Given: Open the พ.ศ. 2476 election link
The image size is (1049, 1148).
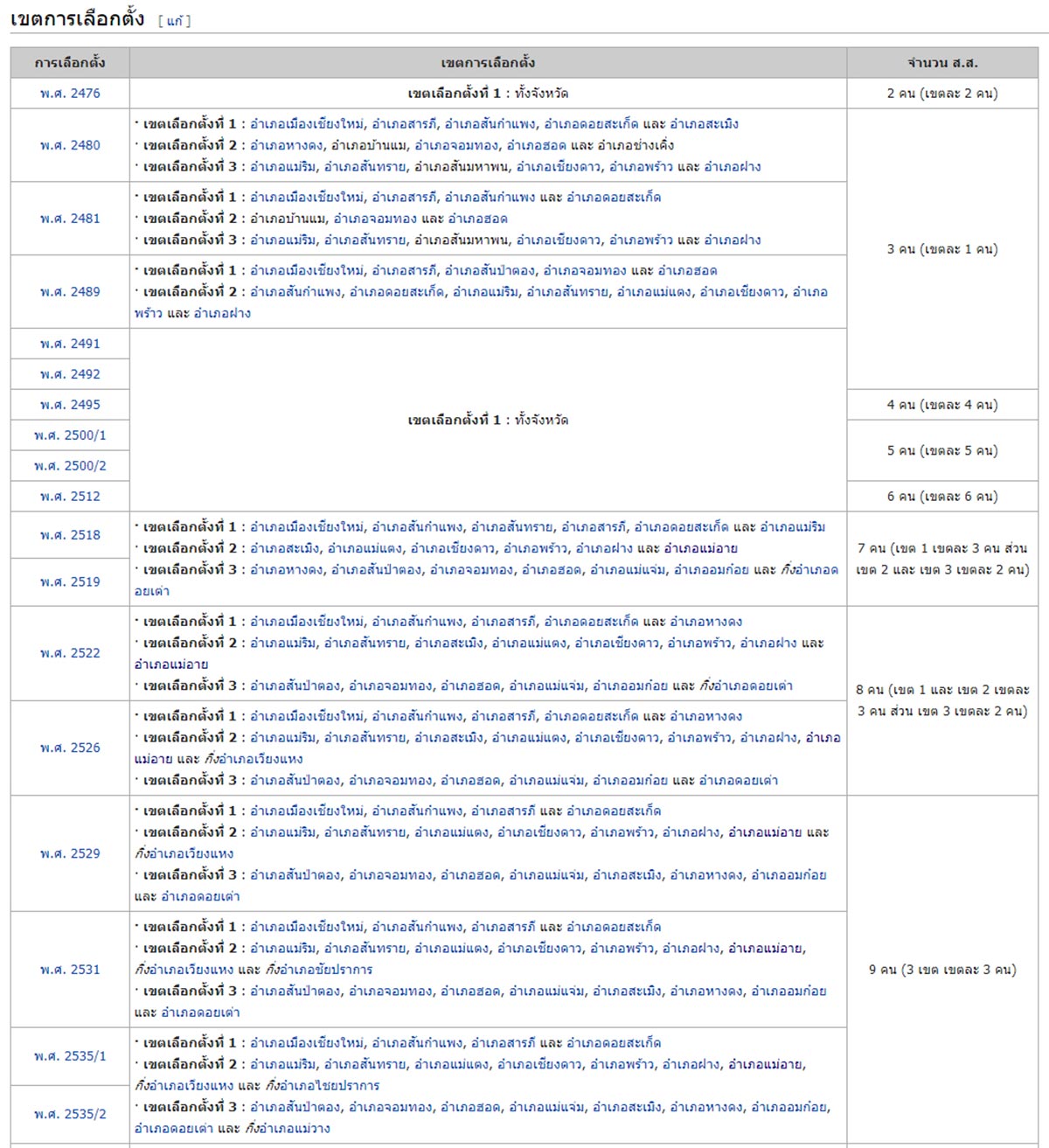Looking at the screenshot, I should point(70,94).
